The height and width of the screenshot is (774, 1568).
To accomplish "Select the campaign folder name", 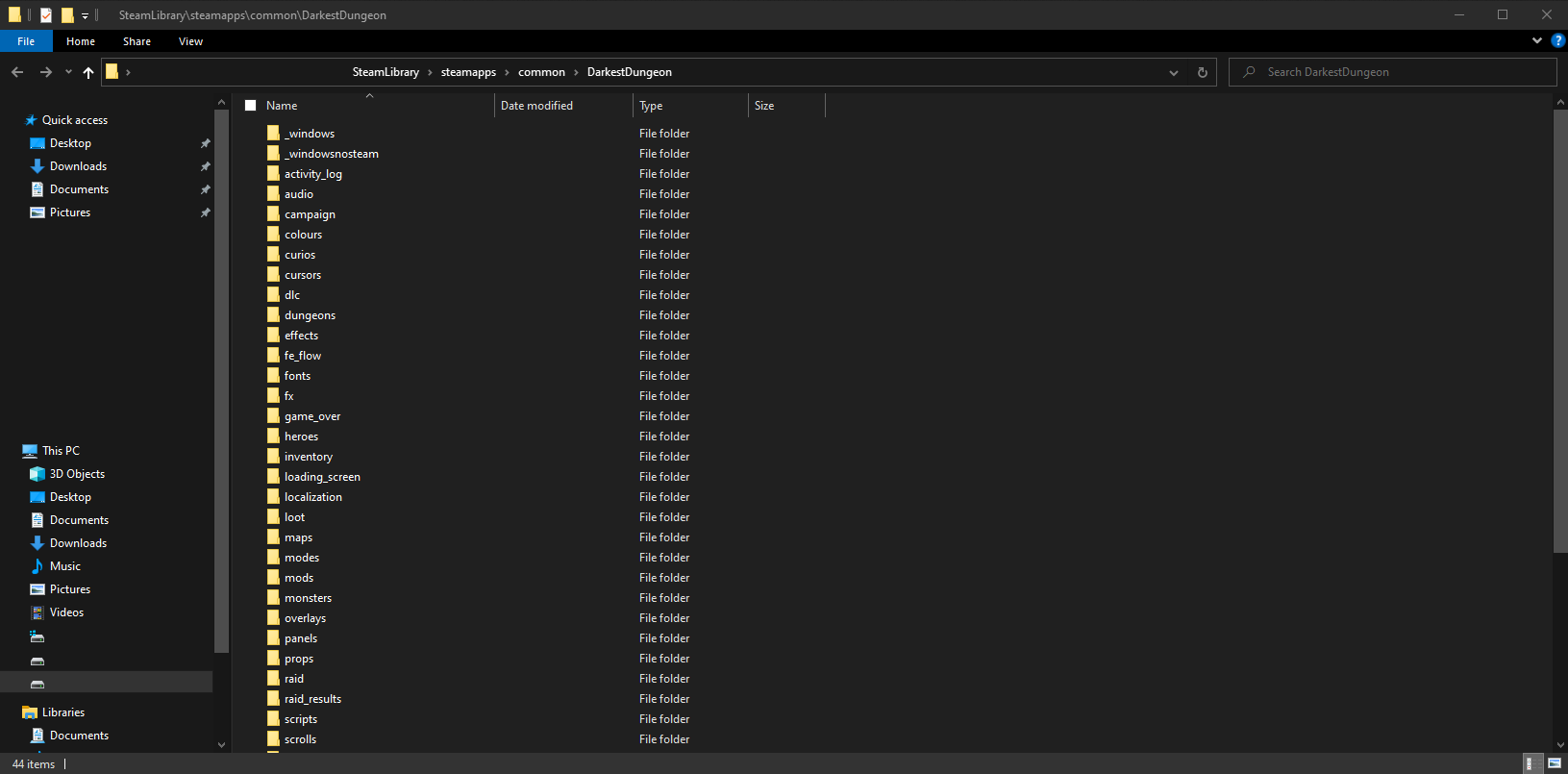I will tap(310, 214).
